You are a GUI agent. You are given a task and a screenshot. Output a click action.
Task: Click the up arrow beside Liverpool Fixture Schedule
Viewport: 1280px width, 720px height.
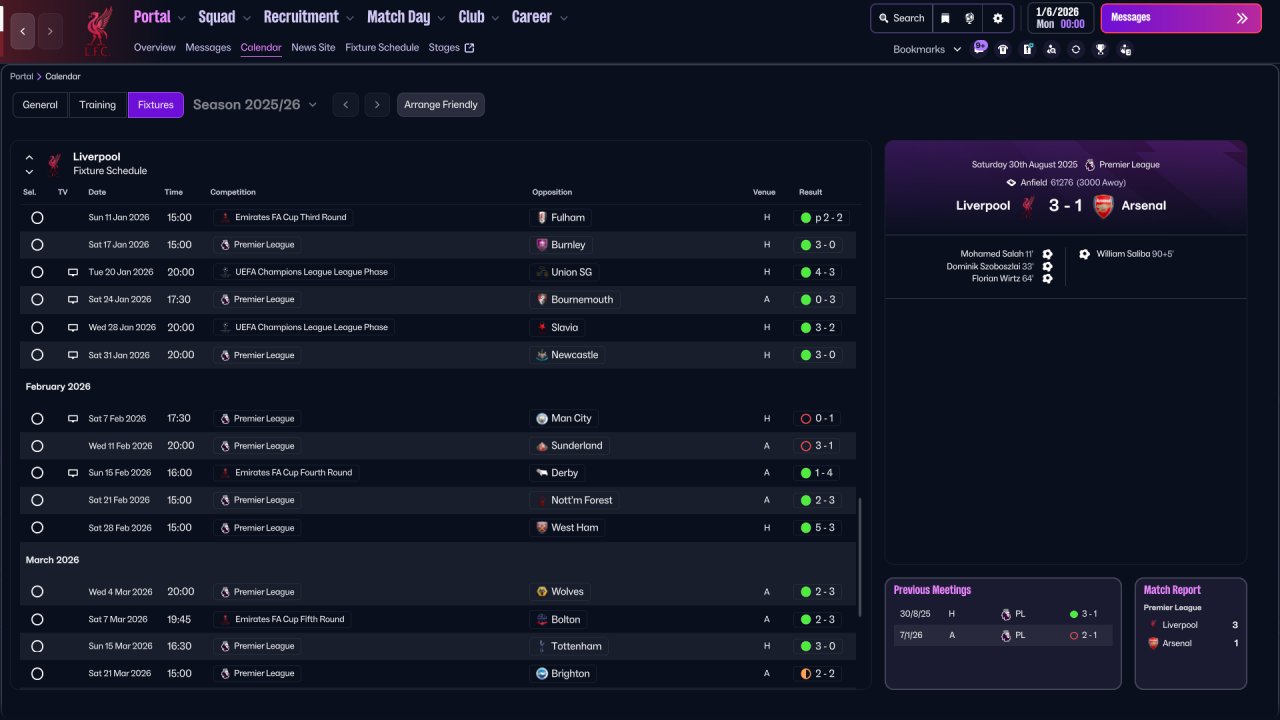pos(29,158)
